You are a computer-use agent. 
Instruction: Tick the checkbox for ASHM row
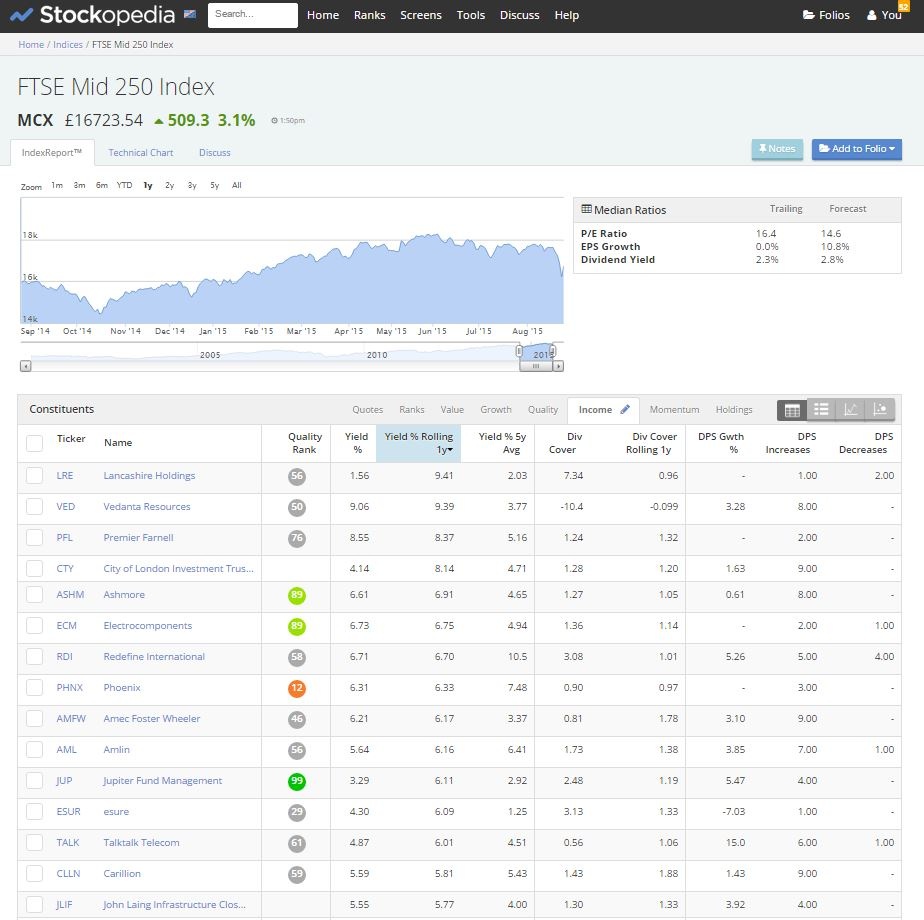35,595
